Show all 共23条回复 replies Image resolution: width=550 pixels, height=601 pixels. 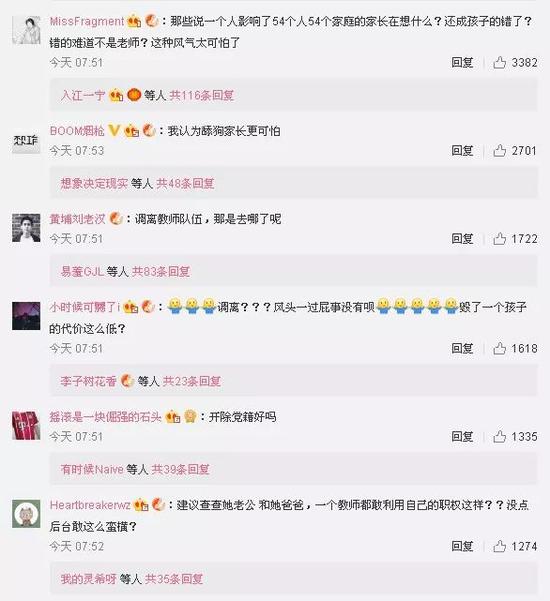(x=192, y=381)
